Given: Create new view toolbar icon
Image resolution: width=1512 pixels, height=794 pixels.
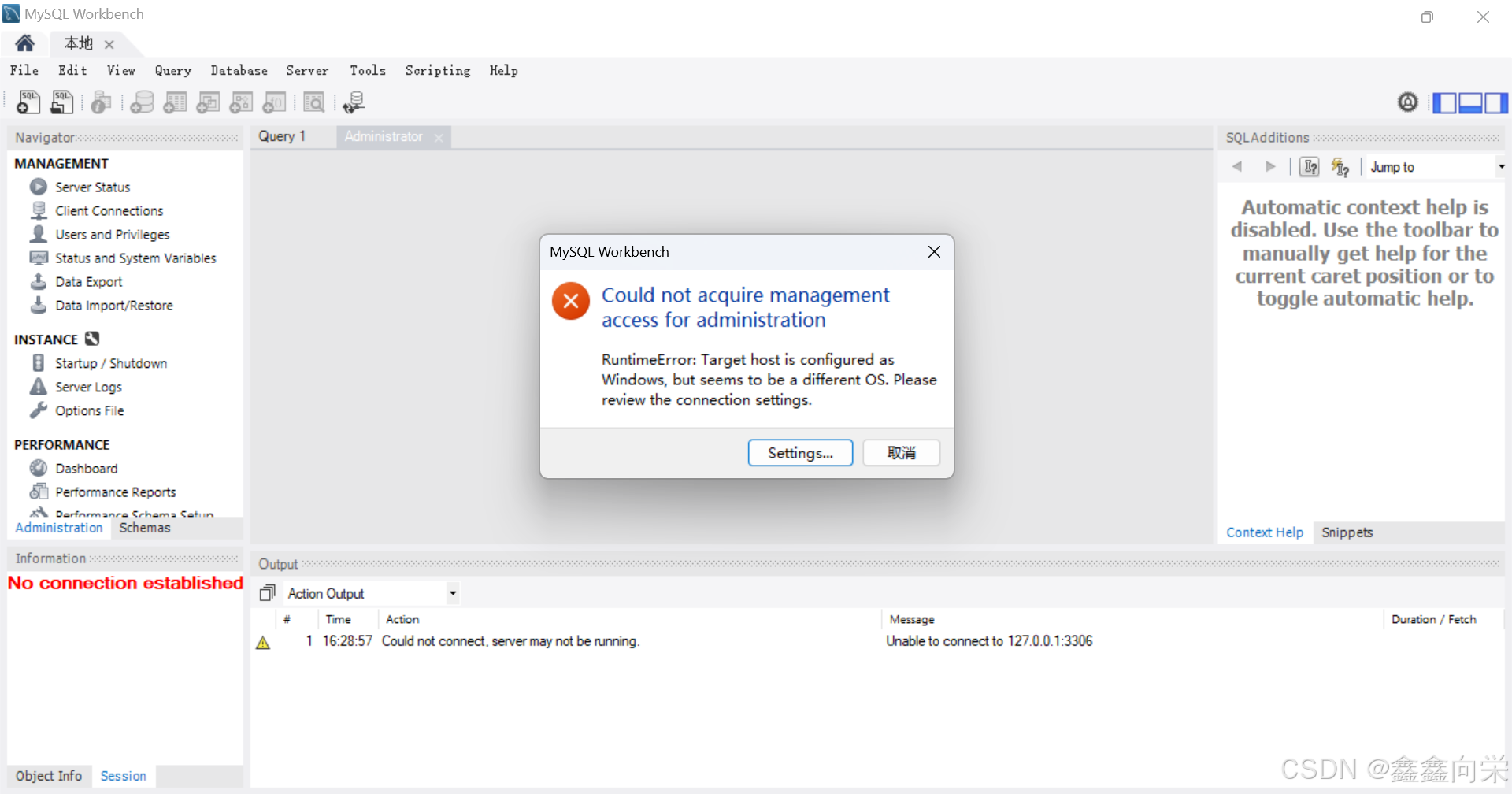Looking at the screenshot, I should (208, 102).
